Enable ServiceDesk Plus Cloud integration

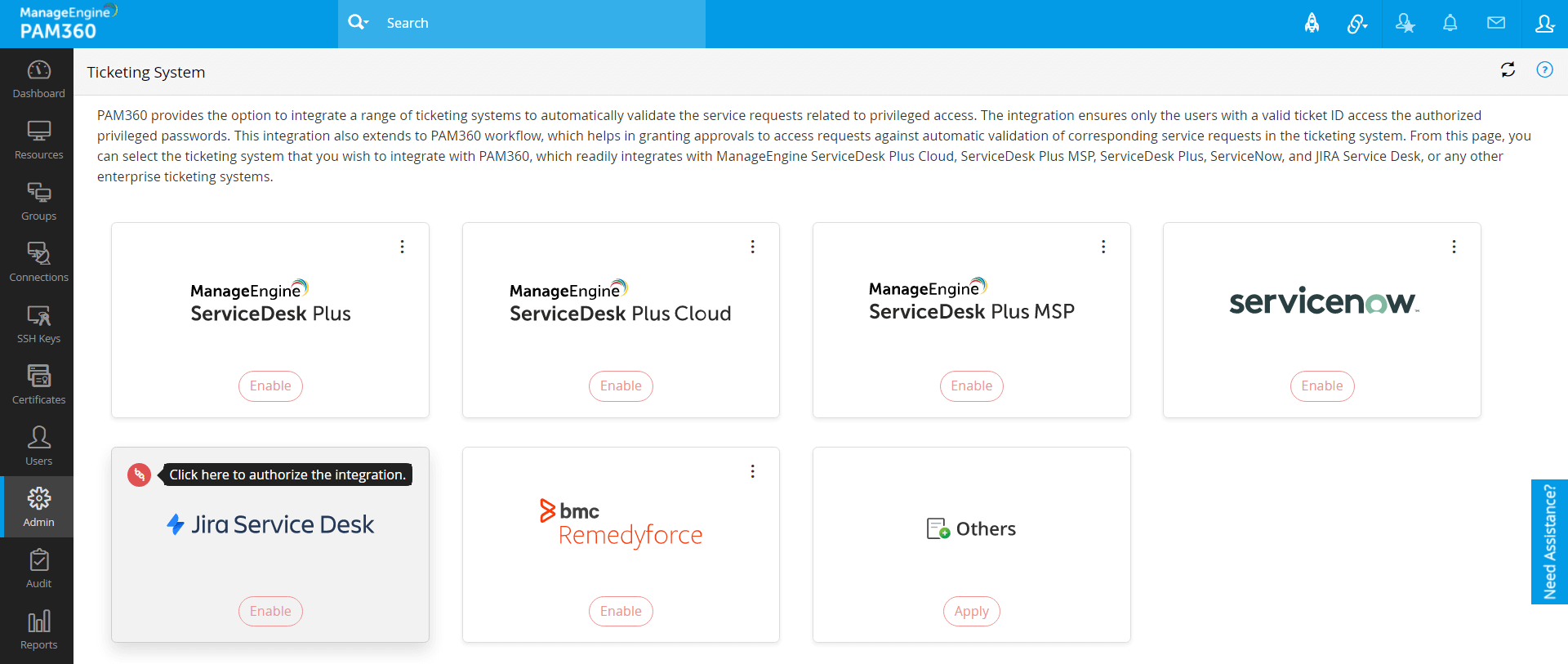pyautogui.click(x=621, y=386)
